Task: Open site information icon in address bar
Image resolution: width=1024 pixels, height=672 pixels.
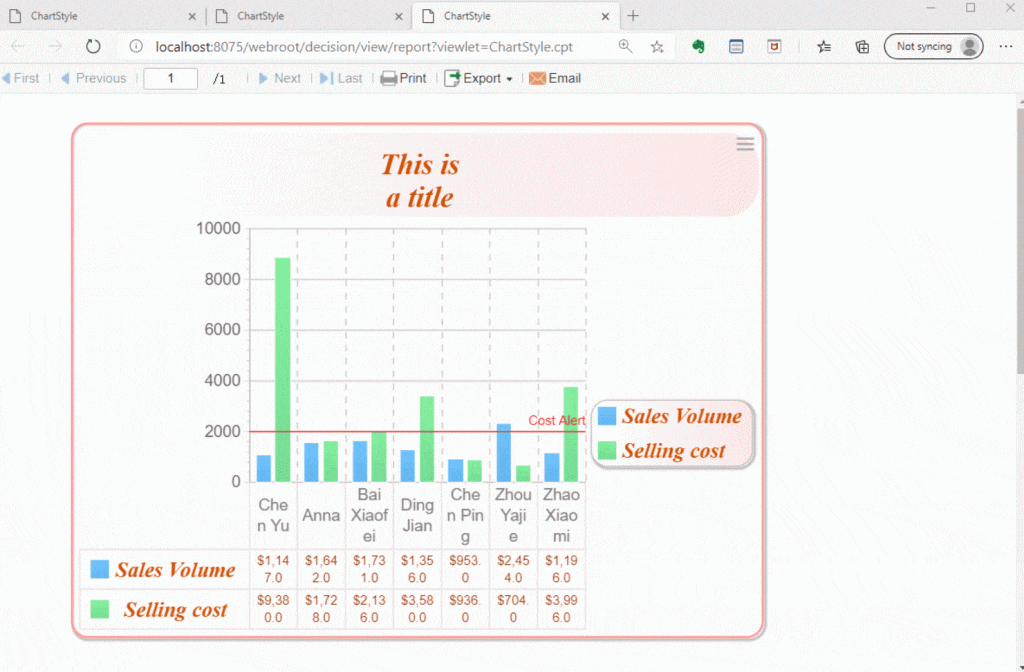Action: click(136, 46)
